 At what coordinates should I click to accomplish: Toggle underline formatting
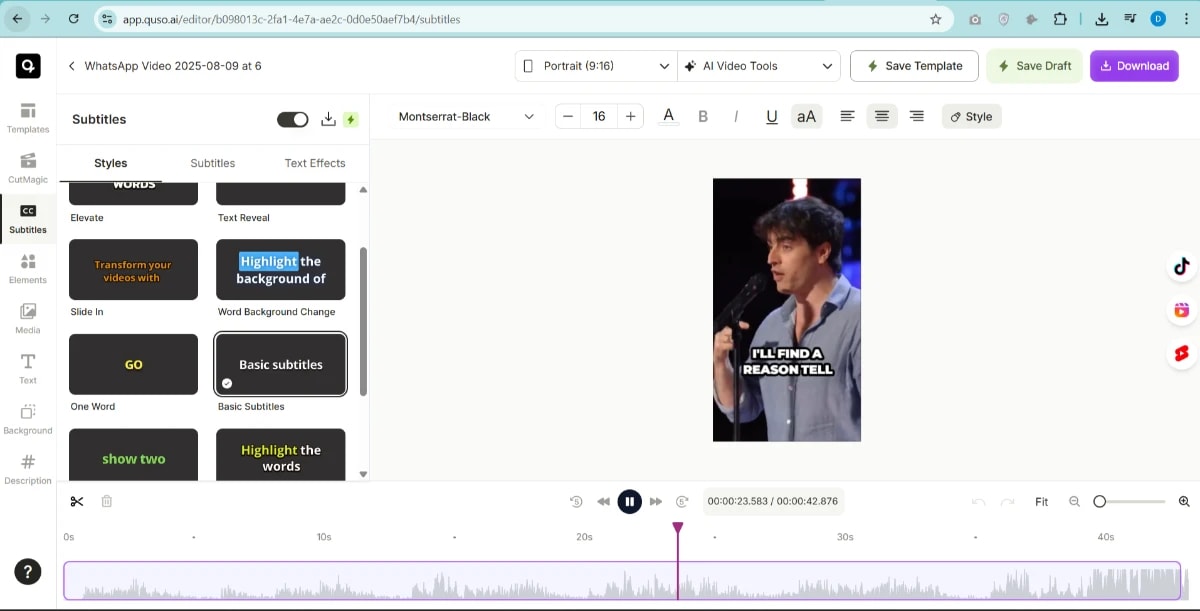pyautogui.click(x=771, y=116)
